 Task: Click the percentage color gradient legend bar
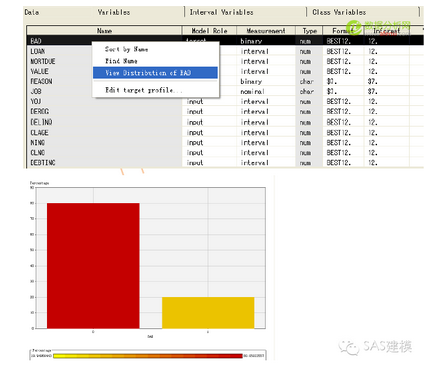tap(148, 356)
